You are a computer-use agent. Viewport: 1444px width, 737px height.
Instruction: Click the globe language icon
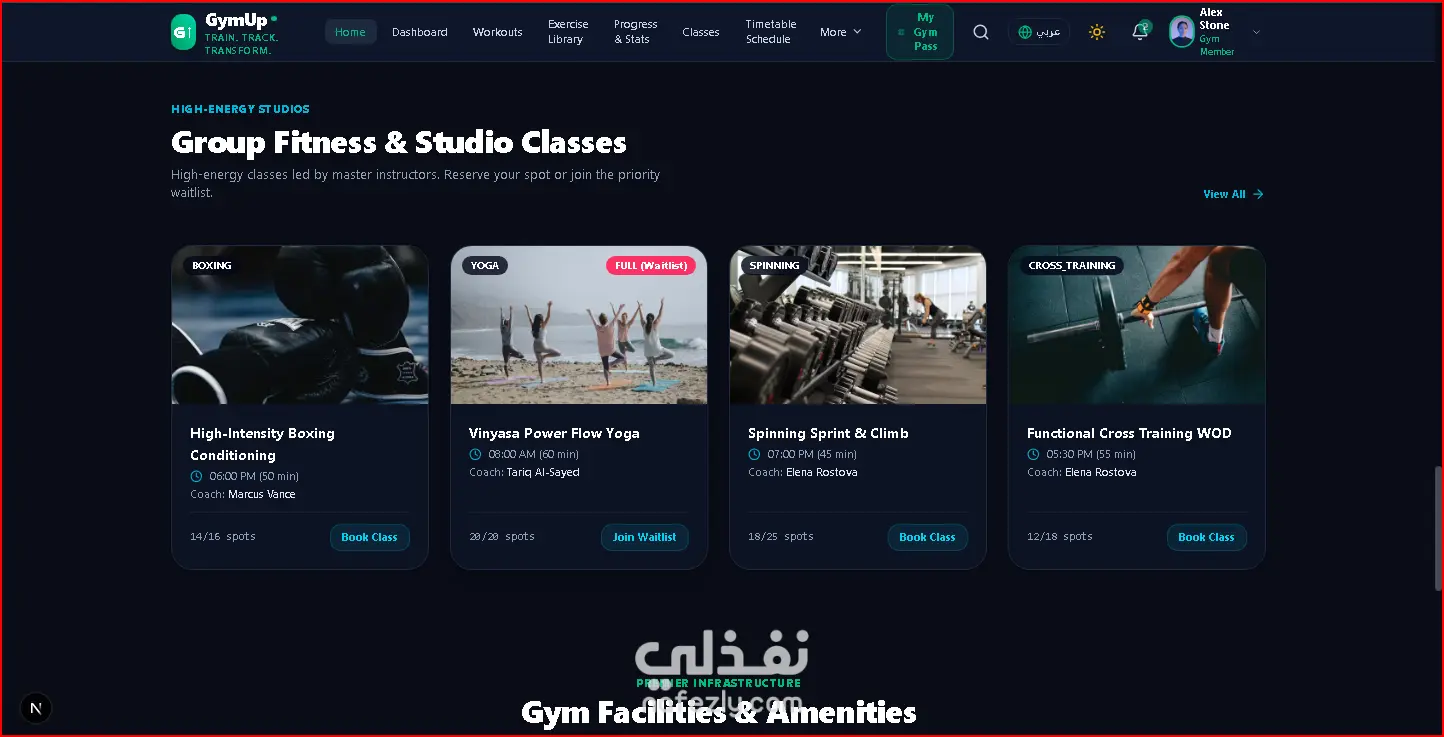coord(1025,32)
